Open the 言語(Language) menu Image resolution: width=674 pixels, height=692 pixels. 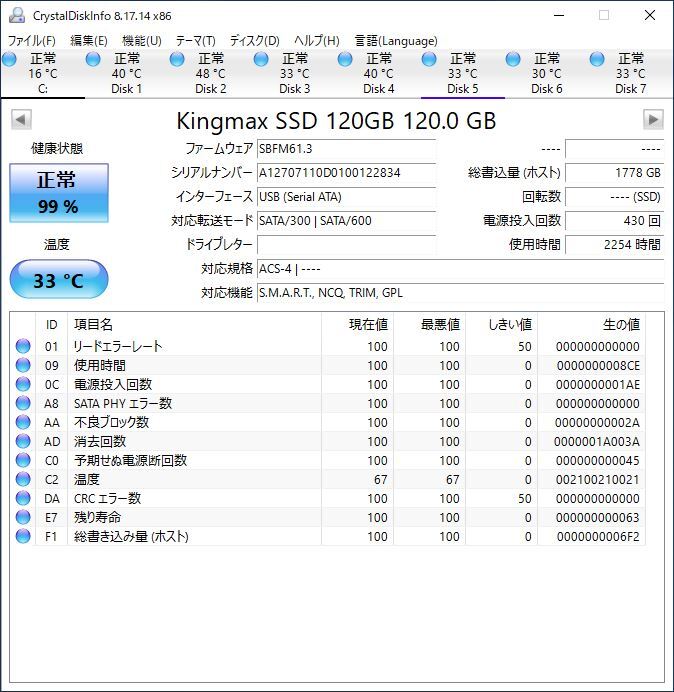point(396,41)
